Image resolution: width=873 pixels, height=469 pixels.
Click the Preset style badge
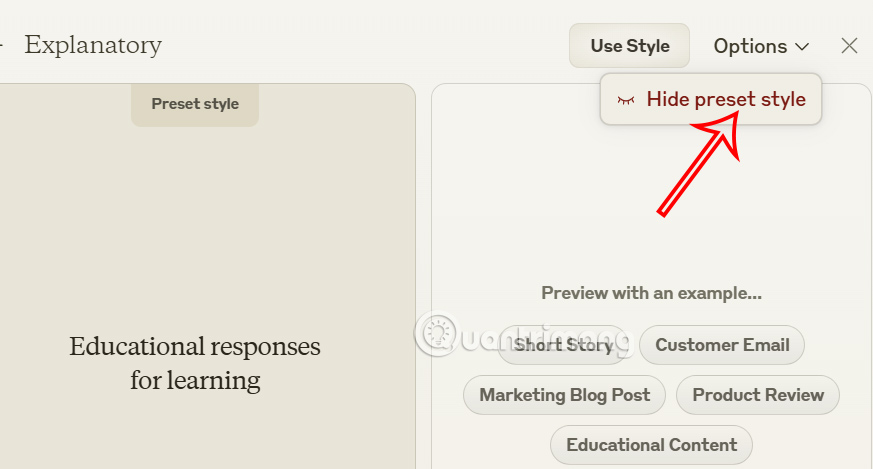pyautogui.click(x=195, y=104)
